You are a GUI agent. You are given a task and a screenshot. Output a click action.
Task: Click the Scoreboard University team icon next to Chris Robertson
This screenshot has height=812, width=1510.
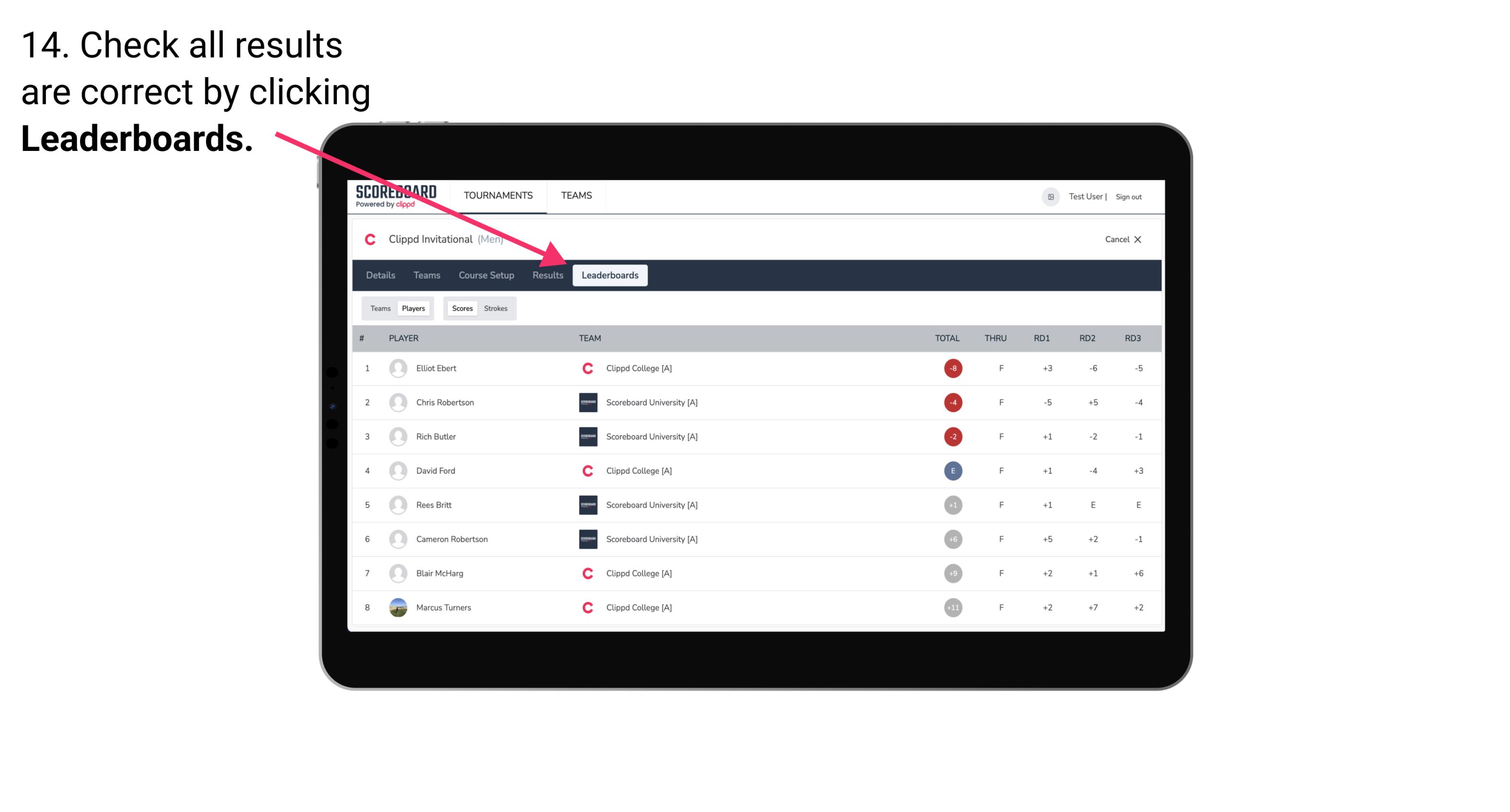pos(585,402)
